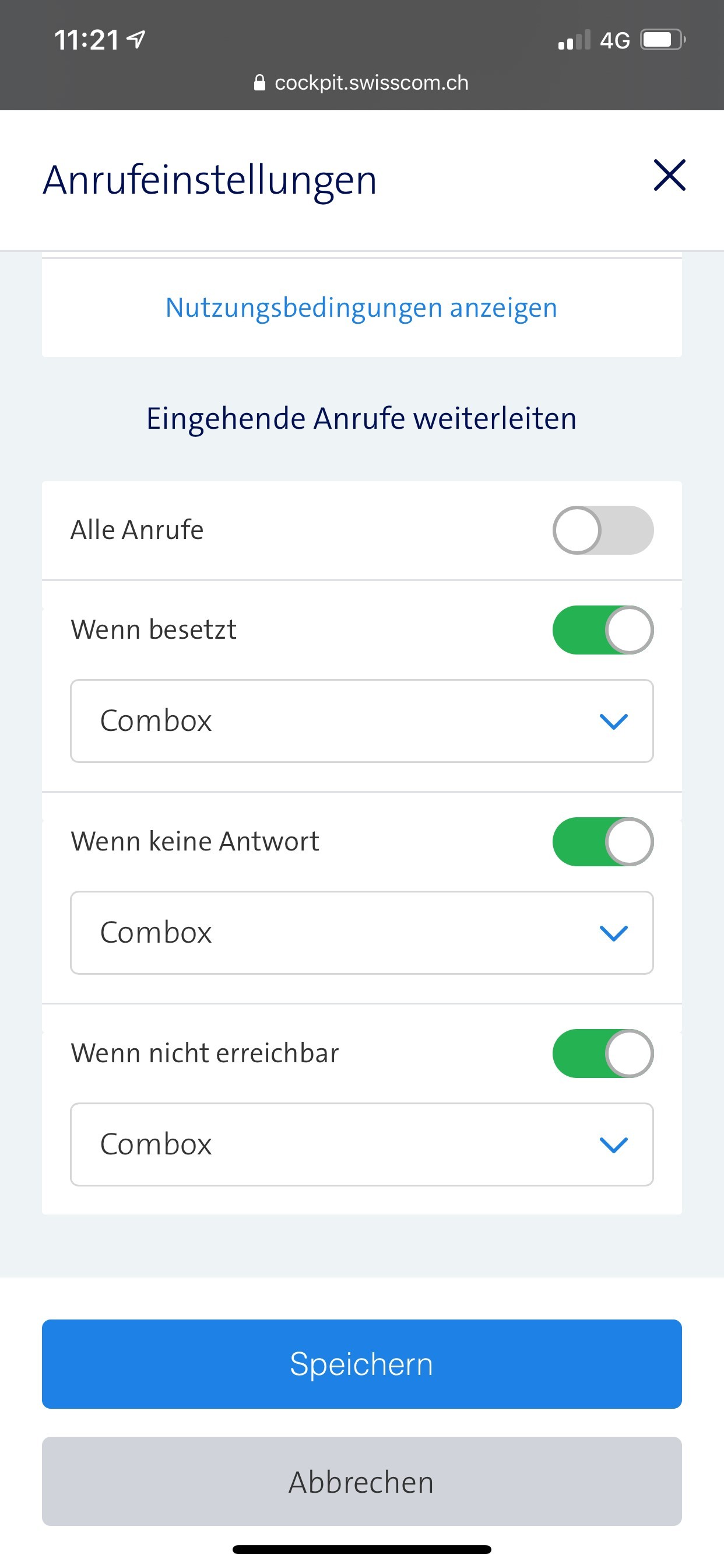Click chevron arrow under Wenn nicht erreichbar

[613, 1145]
